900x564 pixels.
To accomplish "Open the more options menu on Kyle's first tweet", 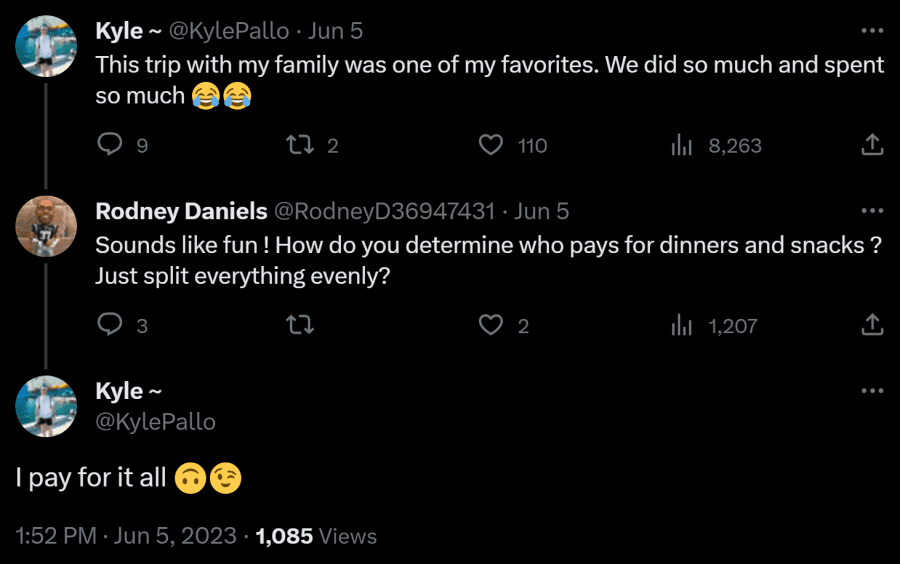I will [x=872, y=30].
